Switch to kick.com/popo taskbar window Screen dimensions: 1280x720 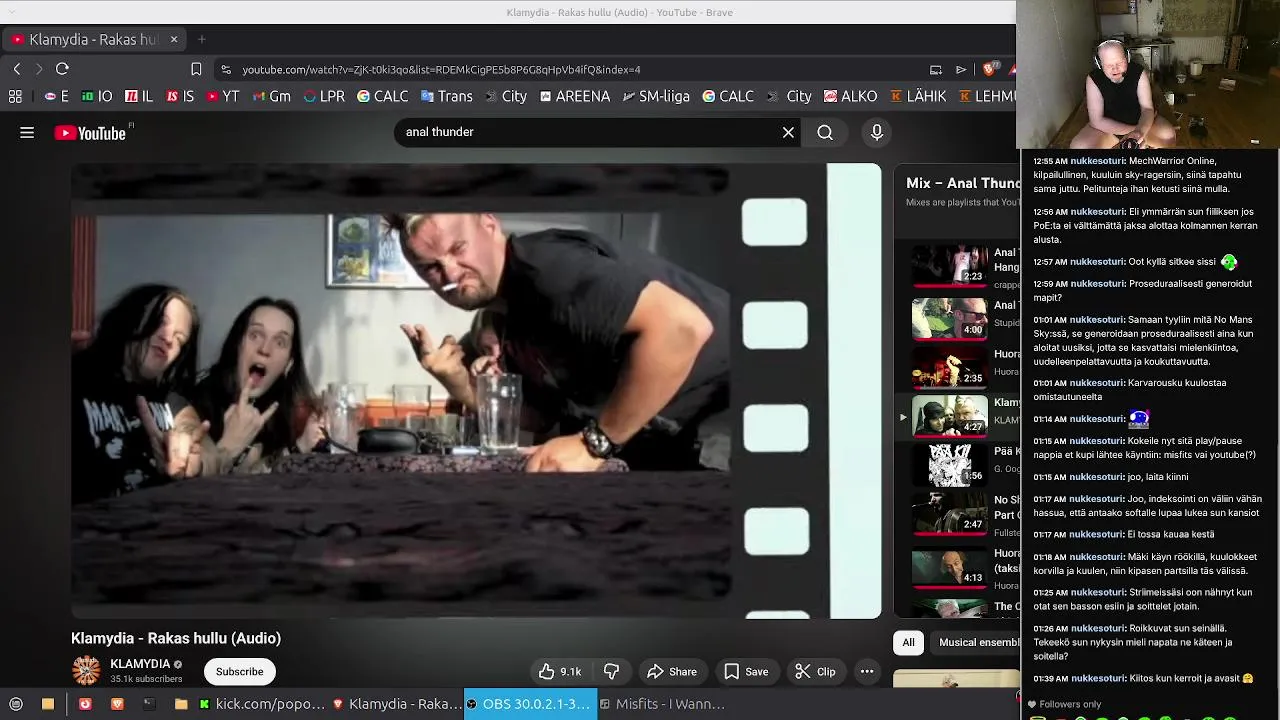point(261,704)
